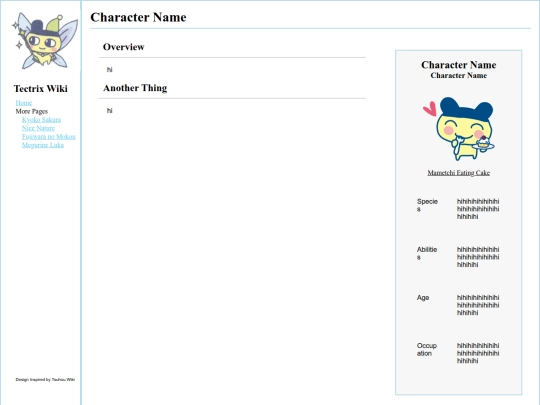Go to the Nice Nature page

pyautogui.click(x=38, y=128)
